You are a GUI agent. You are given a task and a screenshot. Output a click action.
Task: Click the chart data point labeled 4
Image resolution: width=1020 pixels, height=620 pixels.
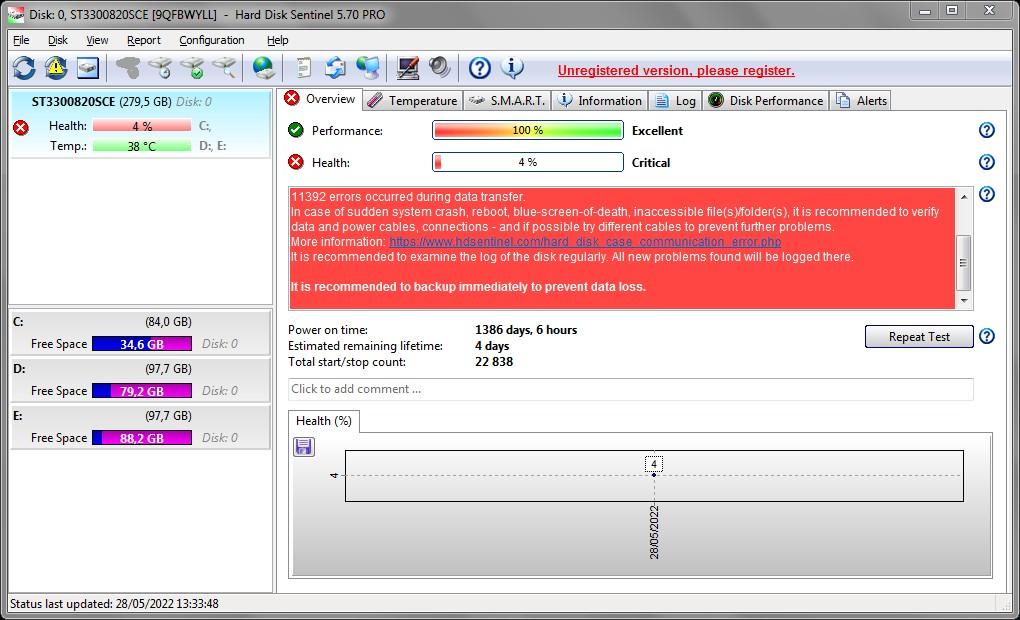(x=654, y=475)
